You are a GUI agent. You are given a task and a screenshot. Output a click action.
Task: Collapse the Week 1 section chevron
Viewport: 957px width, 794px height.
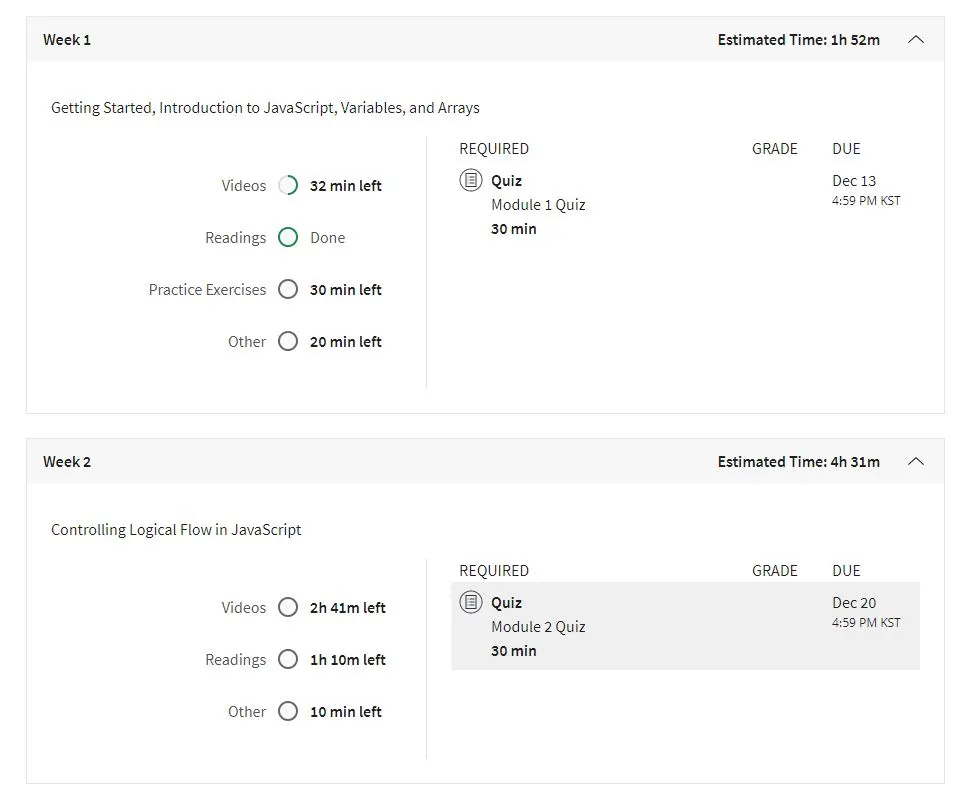[915, 40]
